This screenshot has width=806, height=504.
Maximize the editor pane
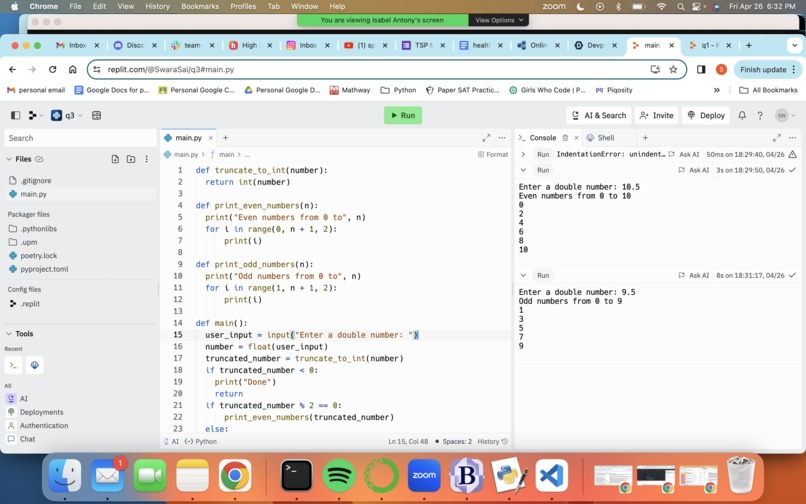pyautogui.click(x=486, y=138)
